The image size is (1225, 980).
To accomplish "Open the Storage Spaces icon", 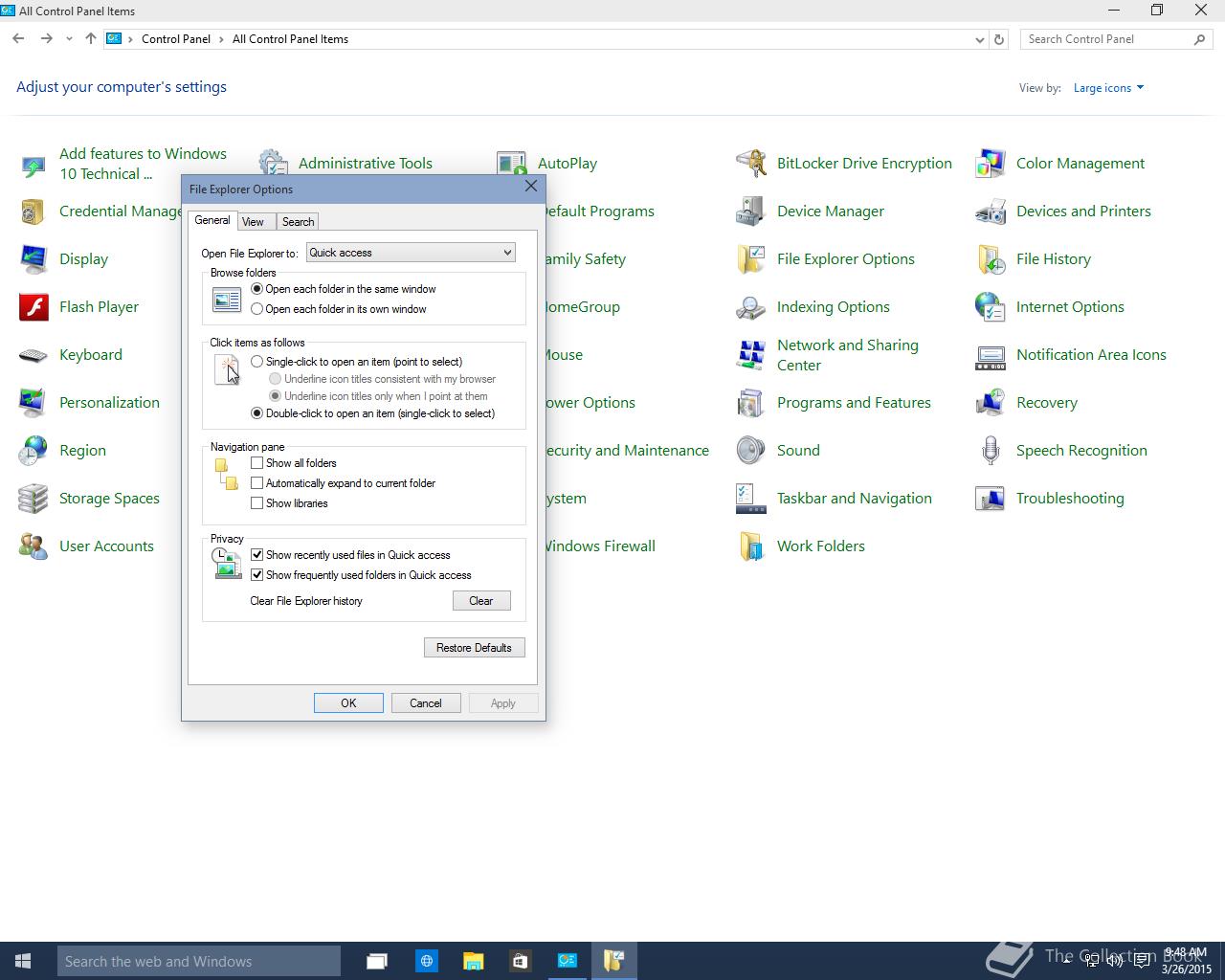I will point(33,499).
